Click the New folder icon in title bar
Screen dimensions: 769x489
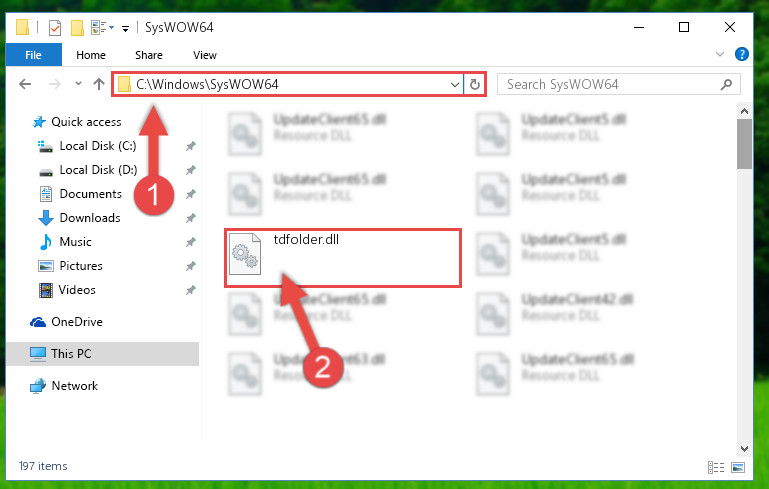pos(77,28)
